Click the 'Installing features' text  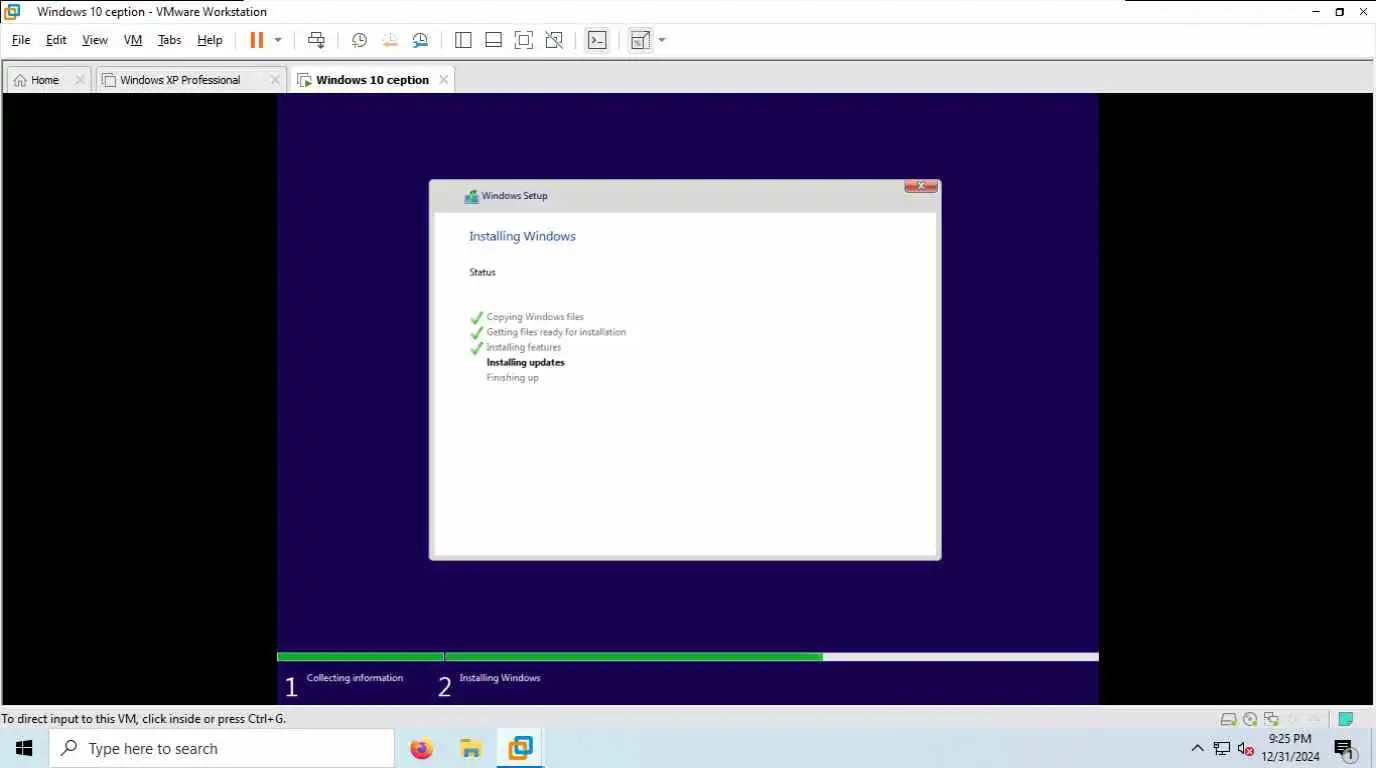(x=523, y=347)
